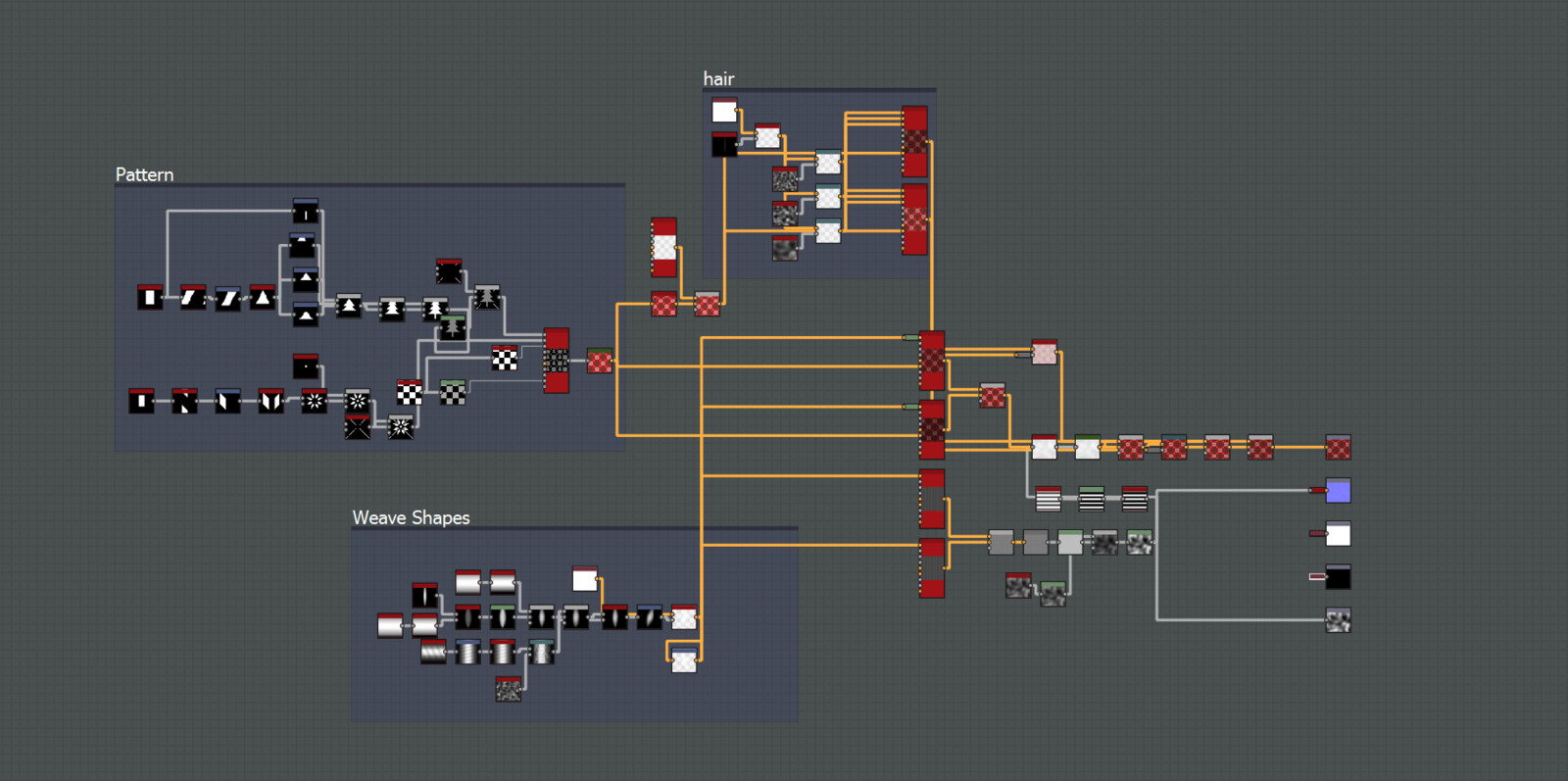Select the green-header red checker node beside Pattern frame
The height and width of the screenshot is (781, 1568).
[600, 361]
